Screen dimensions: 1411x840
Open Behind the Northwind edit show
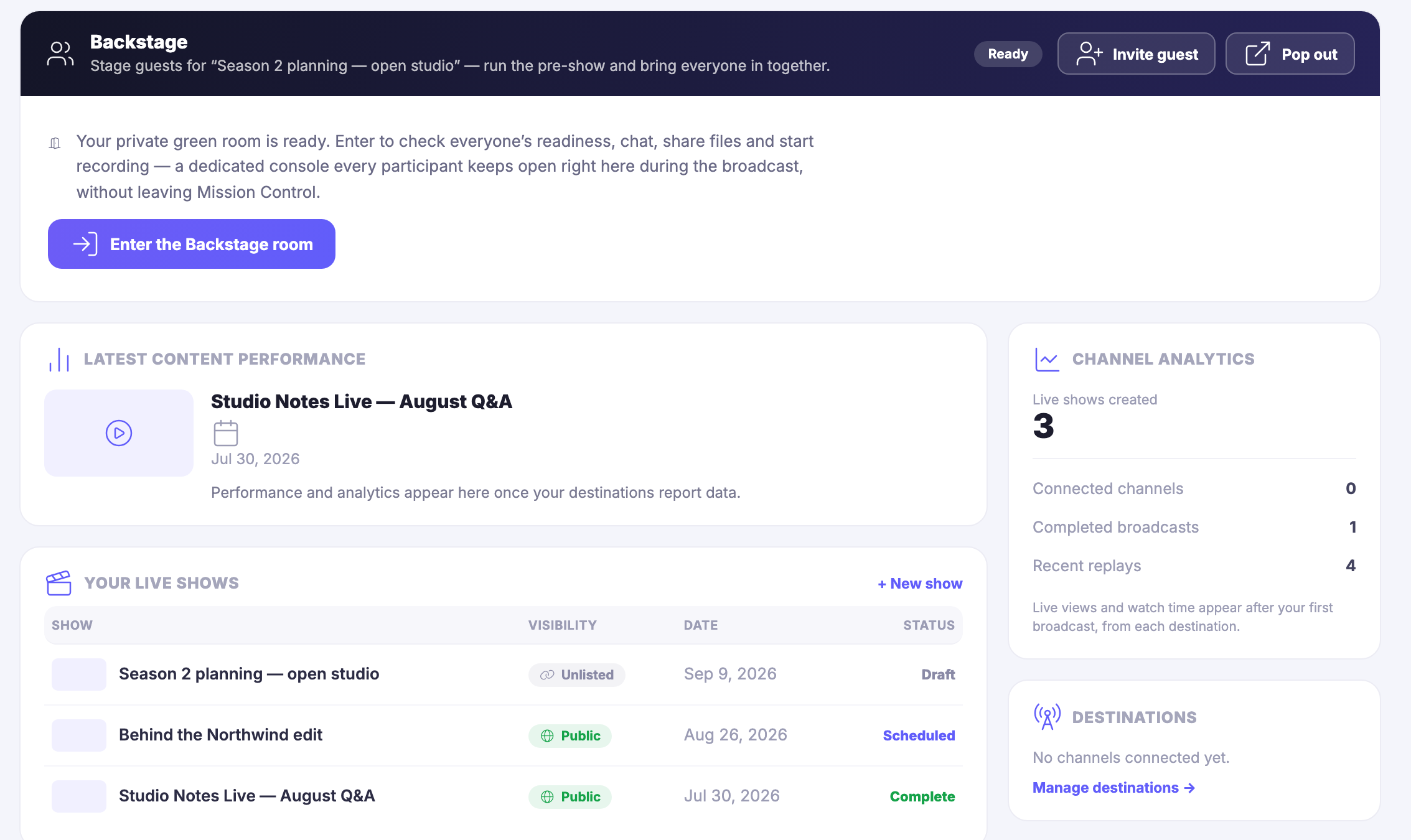pos(220,735)
